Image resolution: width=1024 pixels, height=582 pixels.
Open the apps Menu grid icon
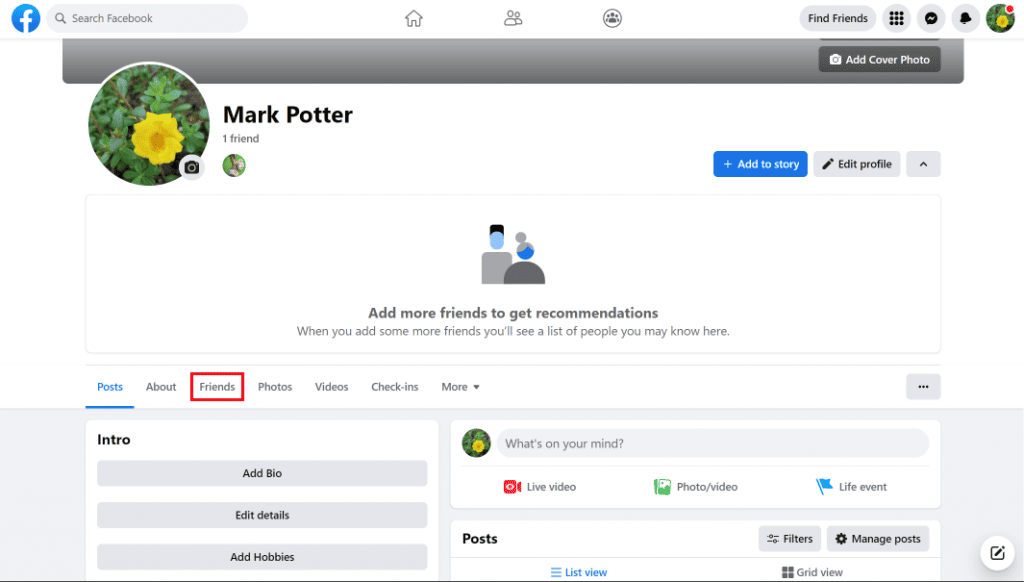[896, 18]
